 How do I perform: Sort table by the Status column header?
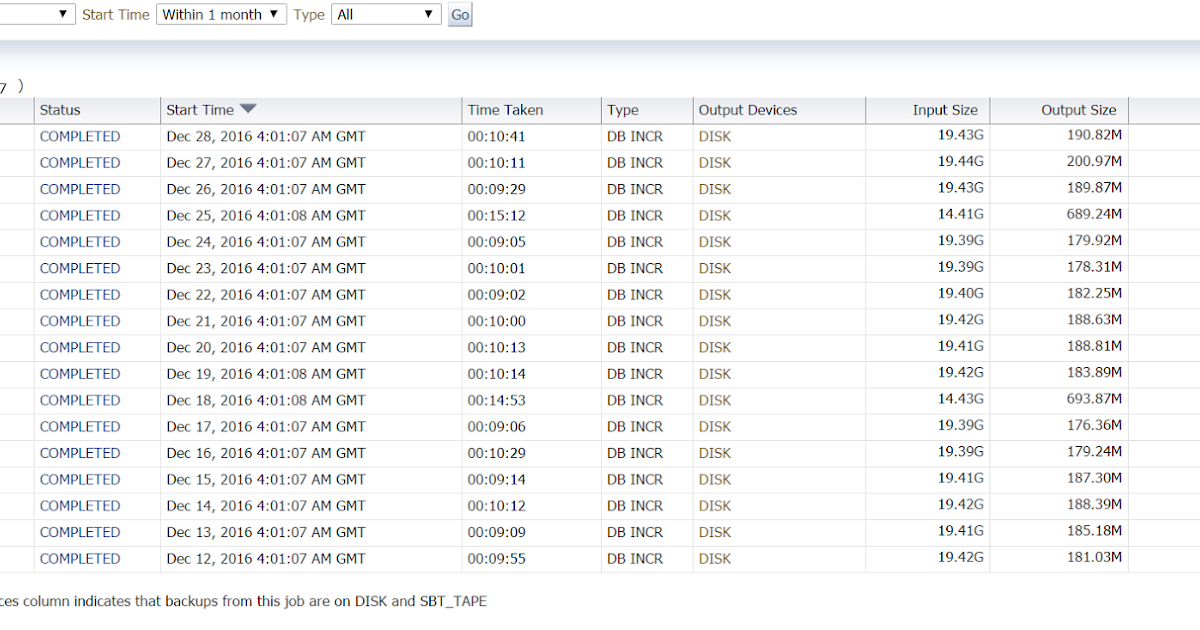[x=59, y=110]
